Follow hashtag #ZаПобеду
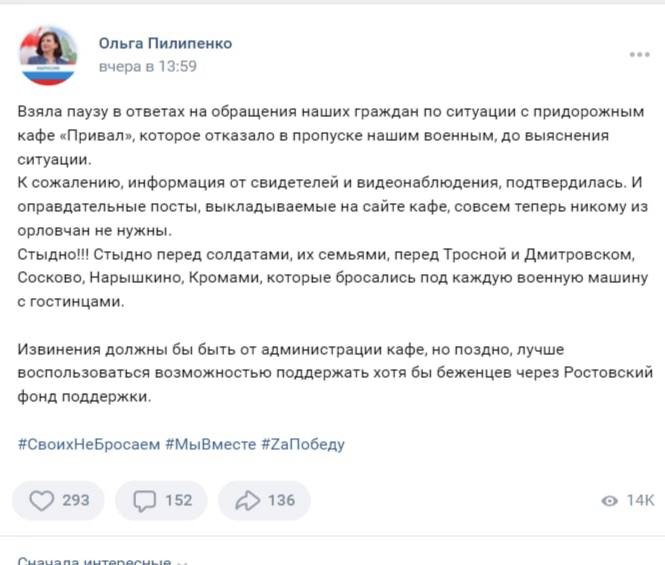The image size is (665, 565). 303,445
